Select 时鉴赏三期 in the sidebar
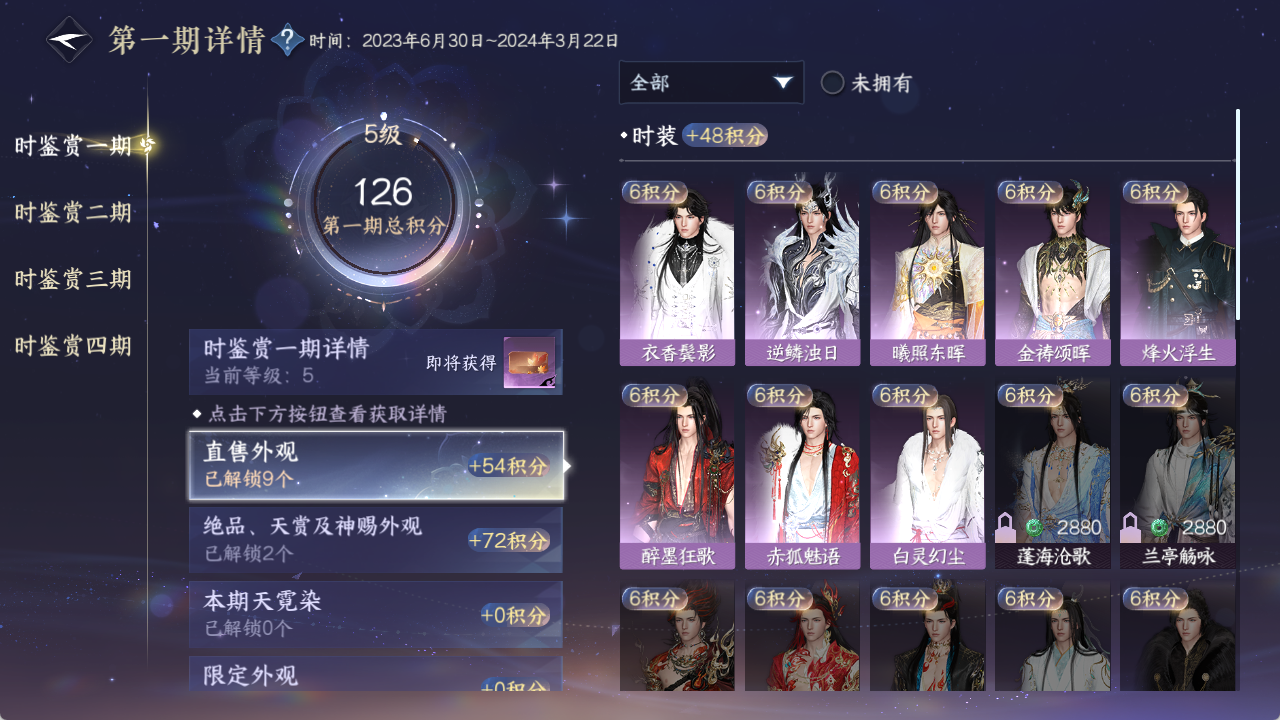 pyautogui.click(x=73, y=279)
